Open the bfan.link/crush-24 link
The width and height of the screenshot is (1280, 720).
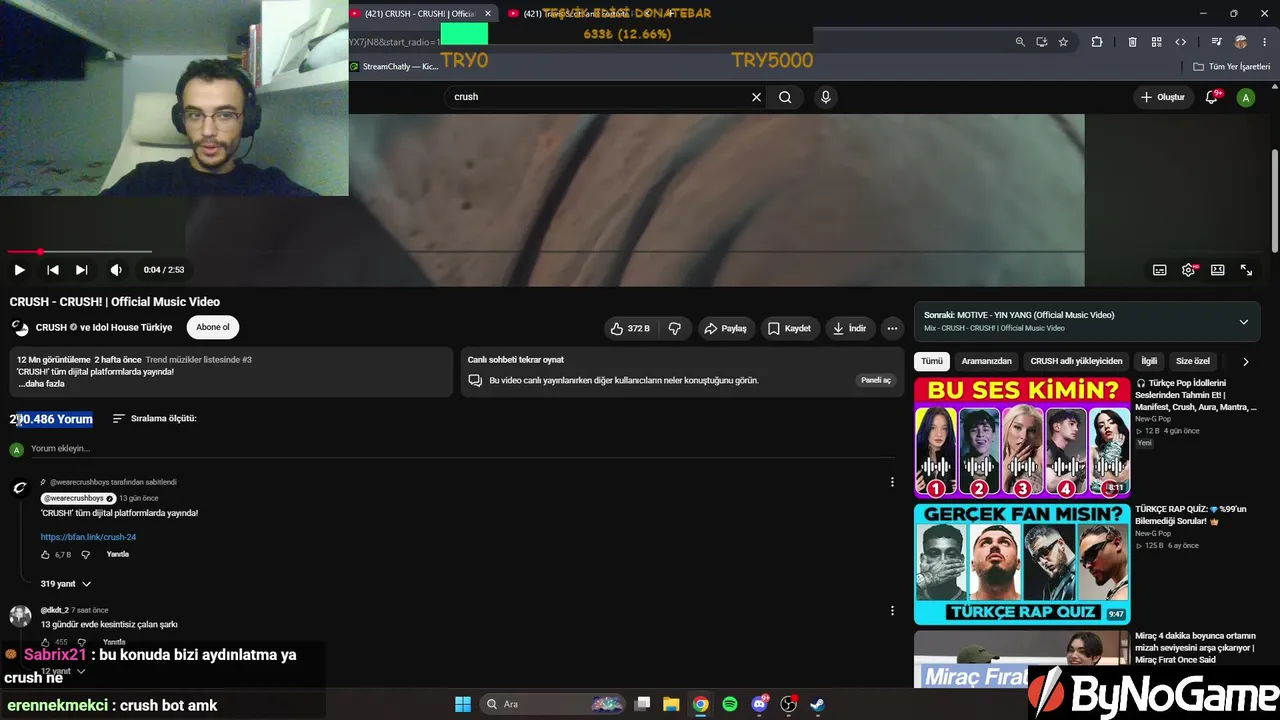click(x=88, y=537)
